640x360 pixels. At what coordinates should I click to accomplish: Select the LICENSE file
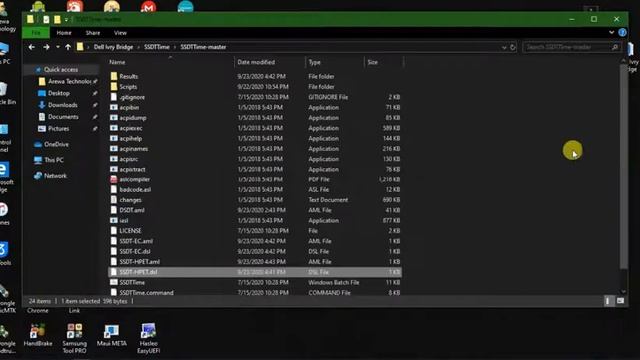click(130, 231)
